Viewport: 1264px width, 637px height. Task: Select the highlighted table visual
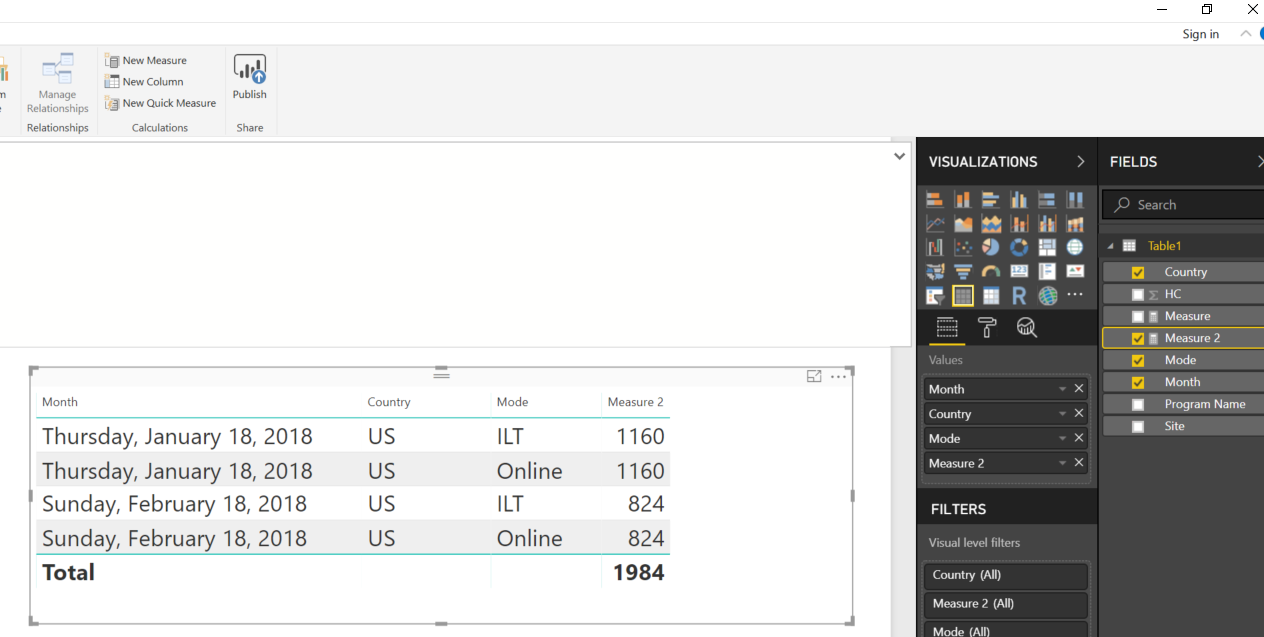(x=963, y=296)
